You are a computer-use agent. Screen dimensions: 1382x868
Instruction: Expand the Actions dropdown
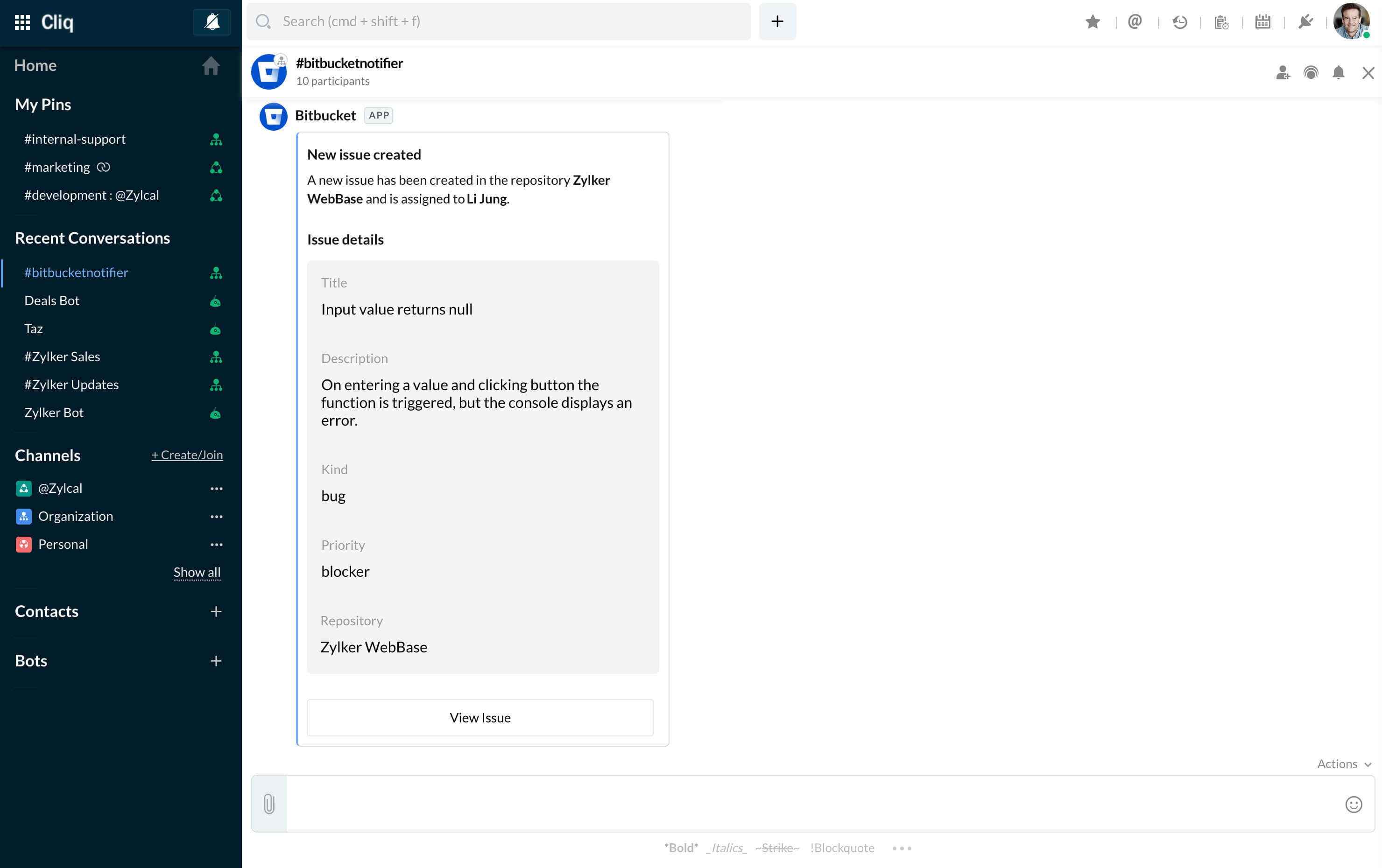tap(1344, 763)
